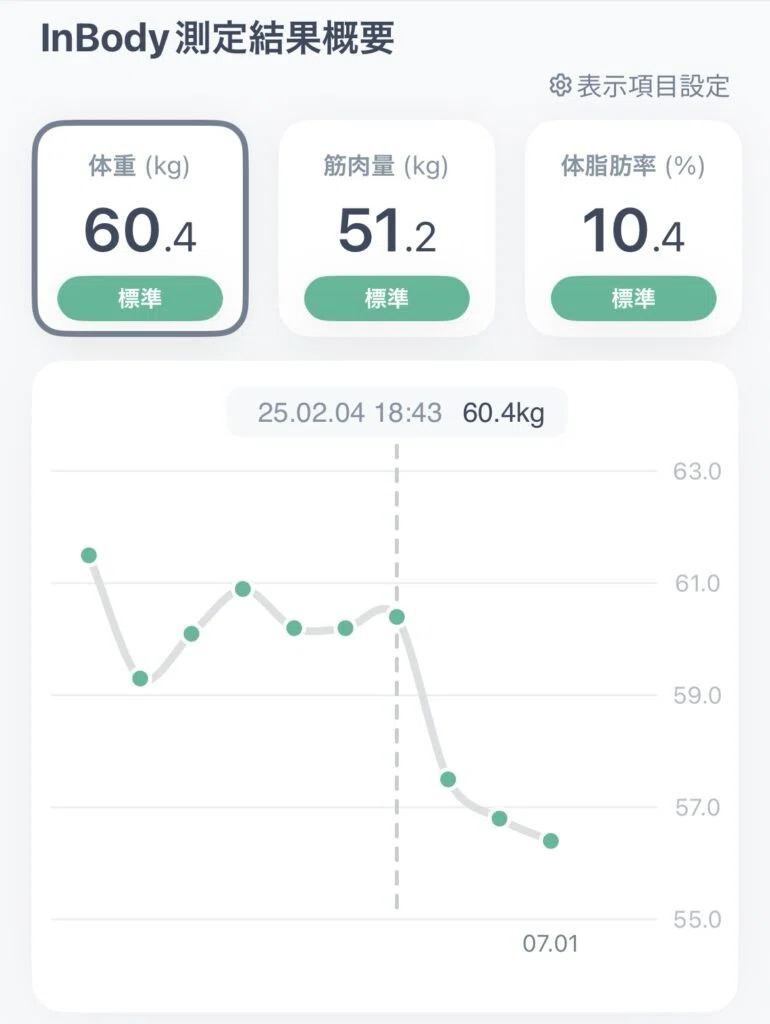Select the fifth data point on chart
Viewport: 770px width, 1024px height.
pos(295,628)
